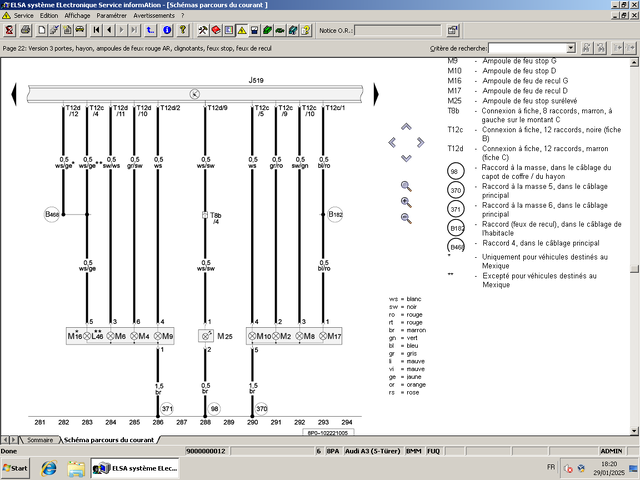The width and height of the screenshot is (640, 480).
Task: Expand the Critère de recherche dropdown
Action: click(570, 48)
